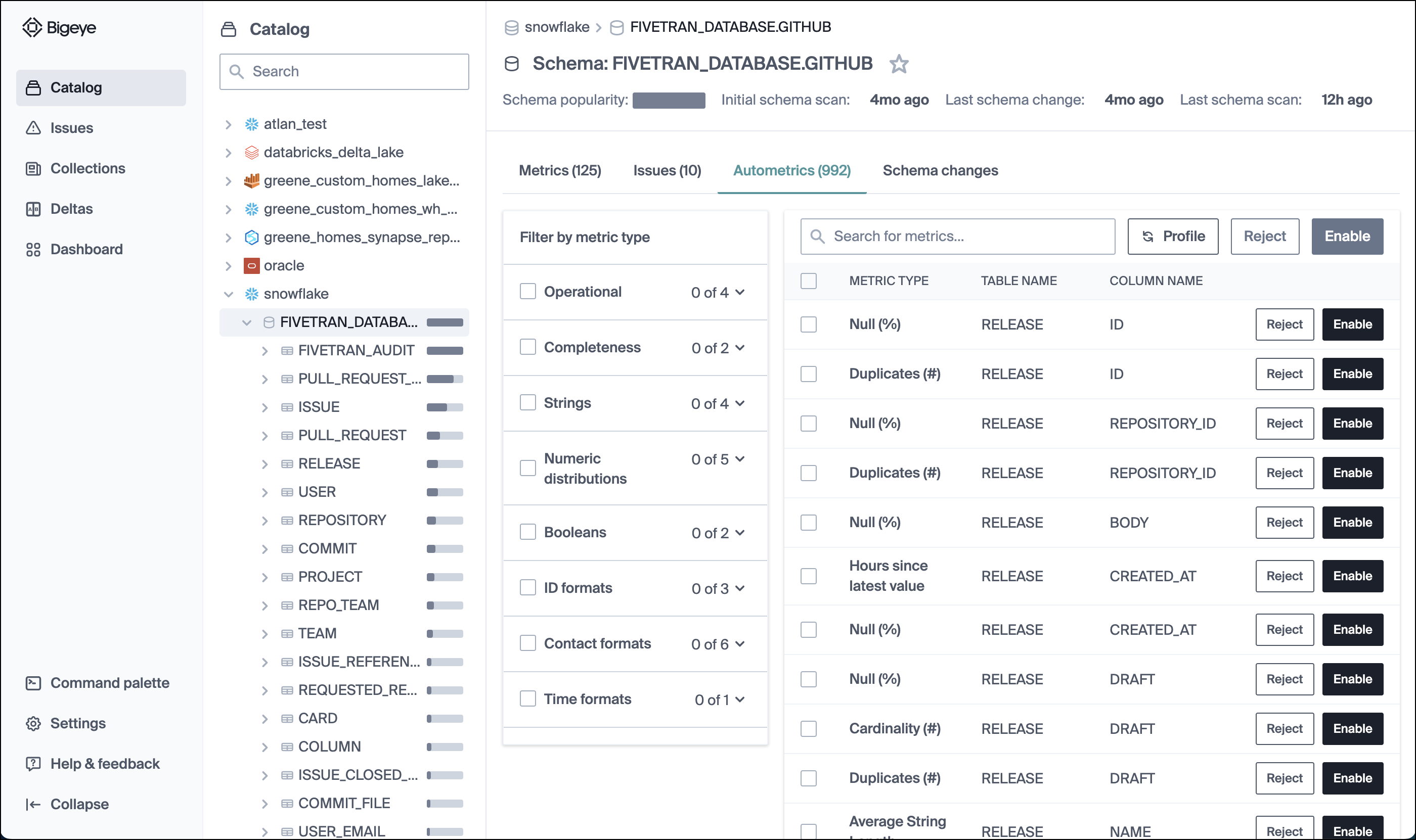This screenshot has width=1416, height=840.
Task: Select all metrics with header checkbox
Action: pyautogui.click(x=808, y=281)
